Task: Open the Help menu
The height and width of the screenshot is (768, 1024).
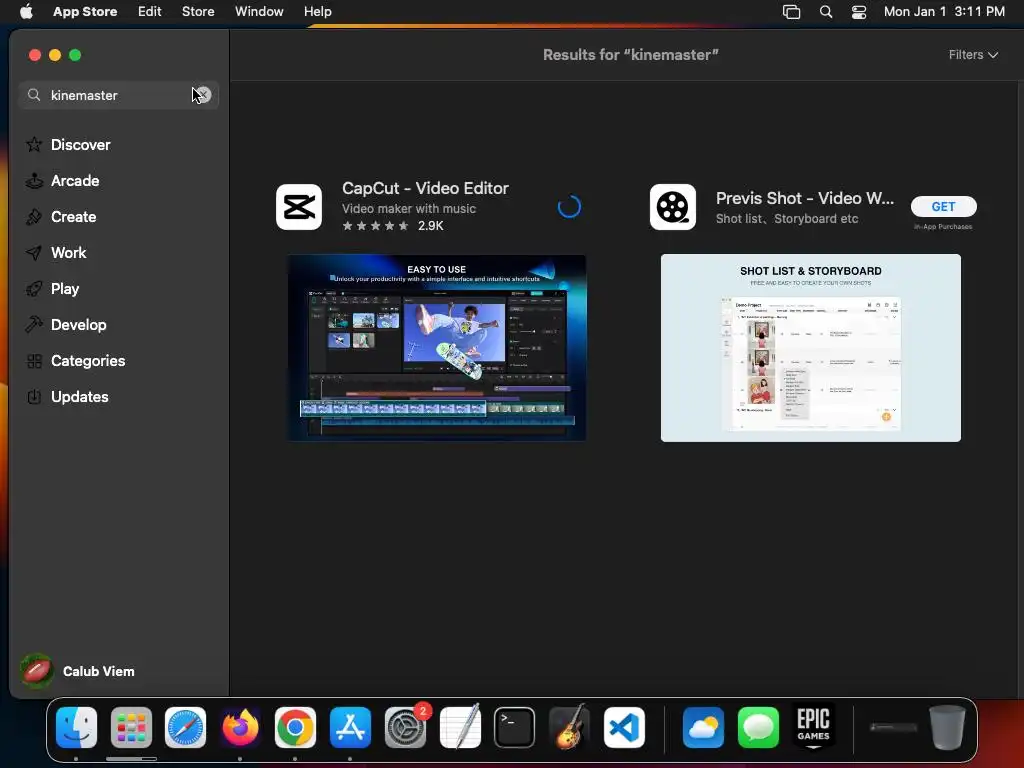Action: click(317, 11)
